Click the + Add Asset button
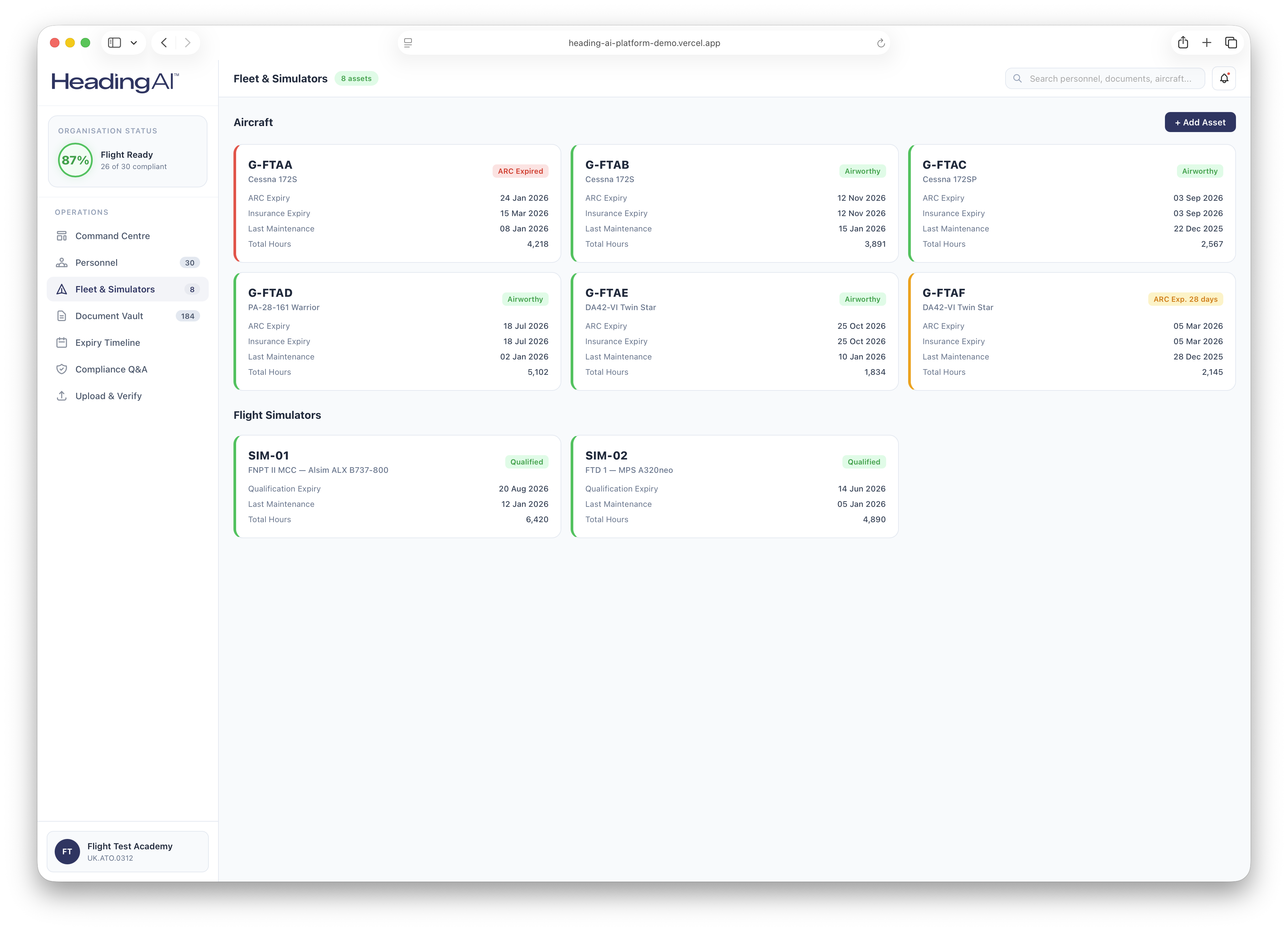This screenshot has width=1288, height=931. (x=1200, y=122)
